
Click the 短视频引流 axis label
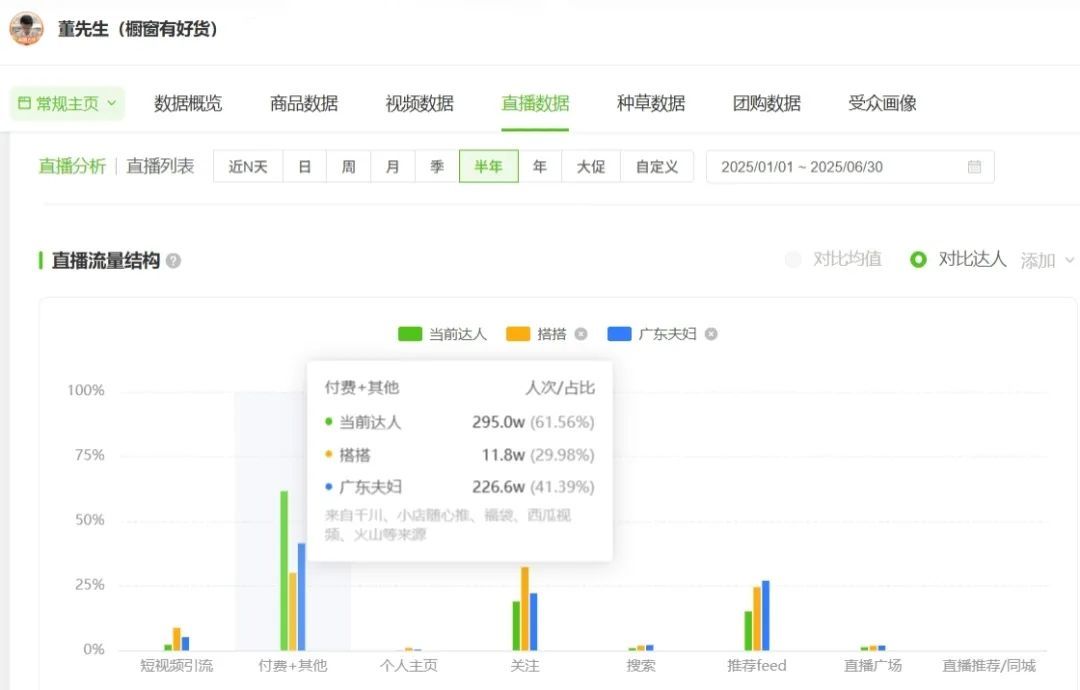[176, 666]
